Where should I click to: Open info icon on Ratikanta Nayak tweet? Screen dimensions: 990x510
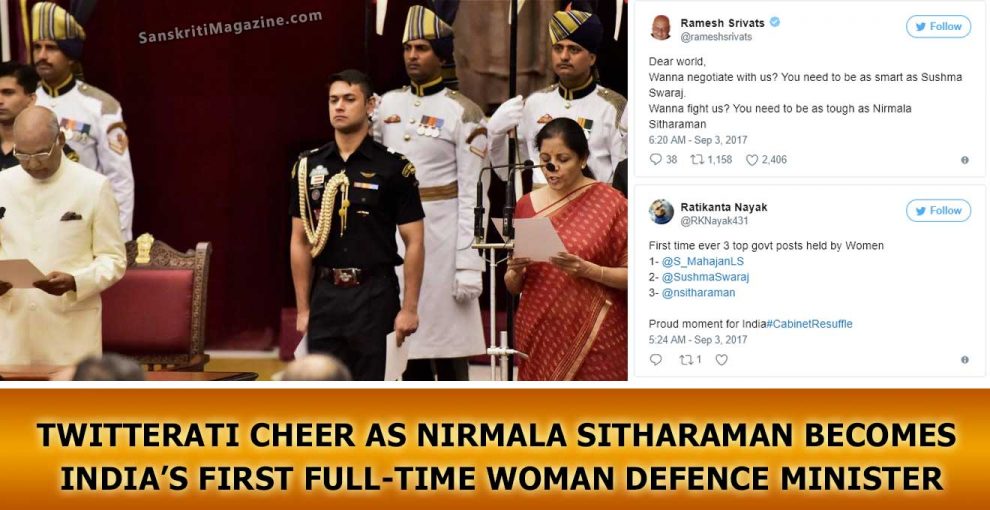click(x=965, y=360)
